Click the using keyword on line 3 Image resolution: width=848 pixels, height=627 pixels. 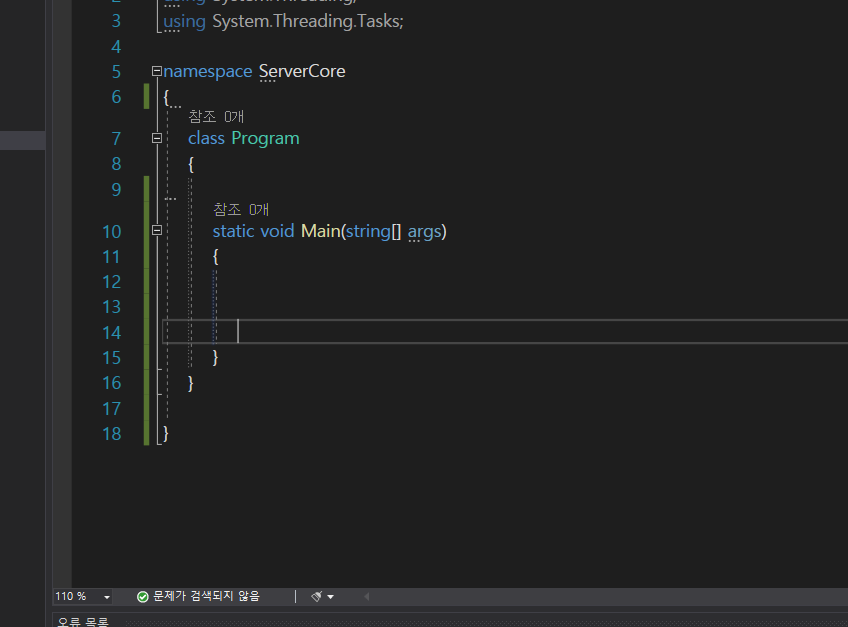pos(184,22)
